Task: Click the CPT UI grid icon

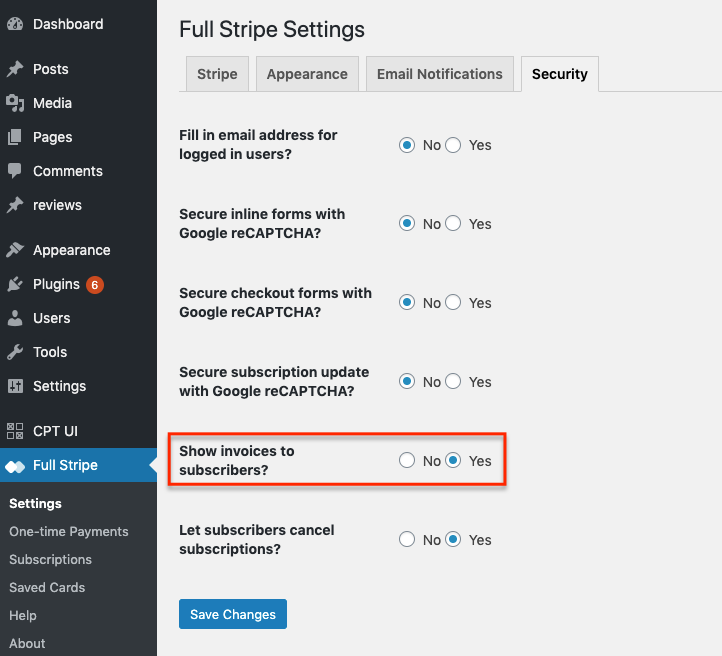Action: (x=15, y=431)
